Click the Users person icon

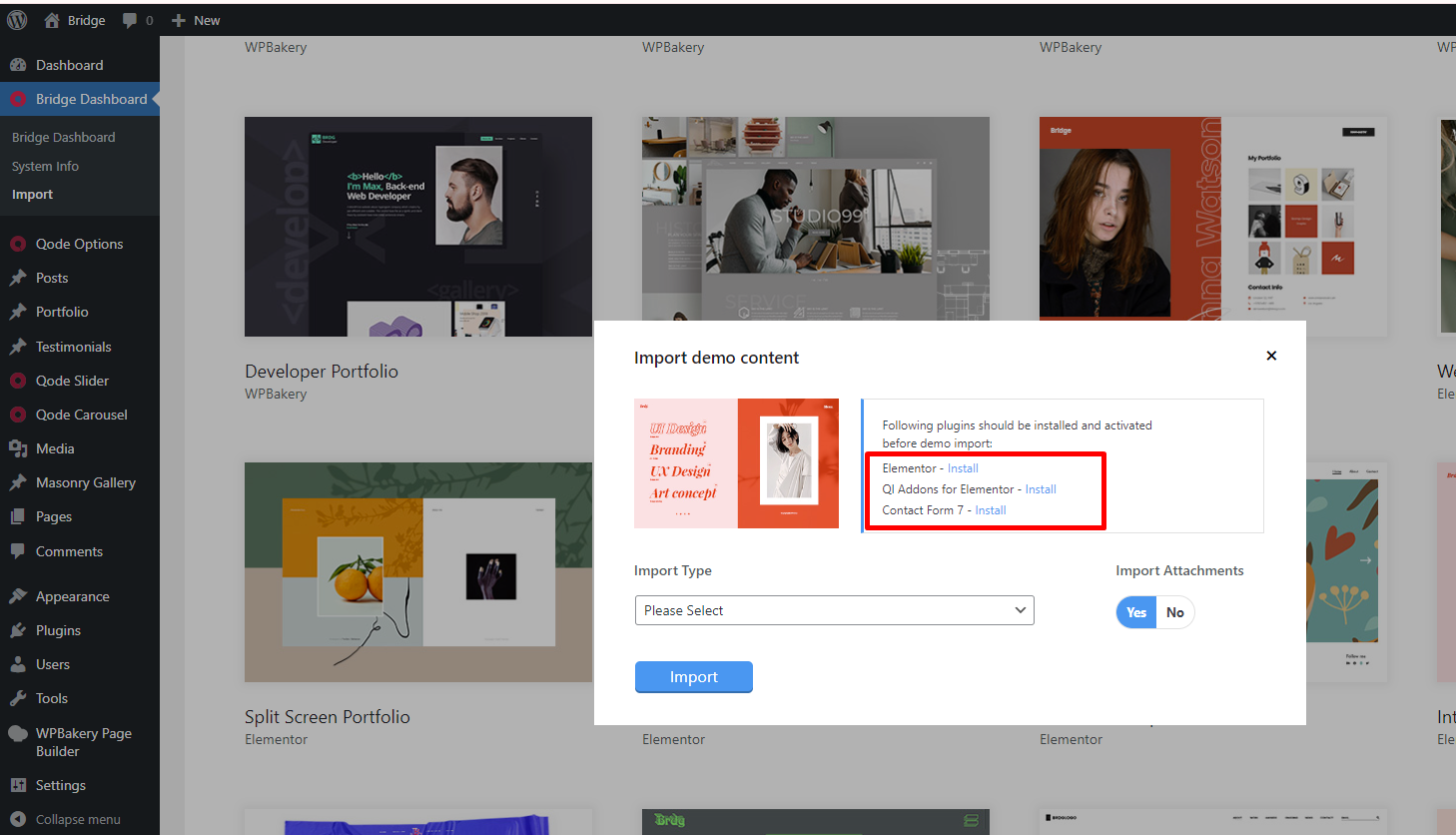click(x=18, y=664)
